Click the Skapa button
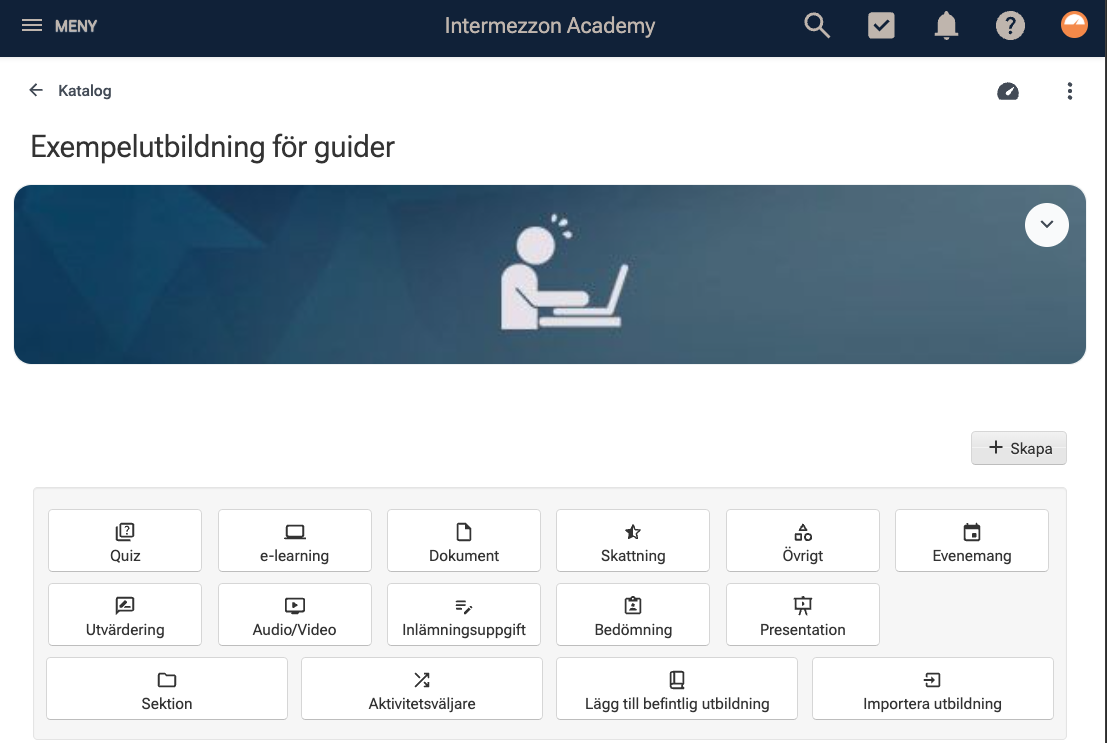This screenshot has height=743, width=1107. pyautogui.click(x=1019, y=448)
